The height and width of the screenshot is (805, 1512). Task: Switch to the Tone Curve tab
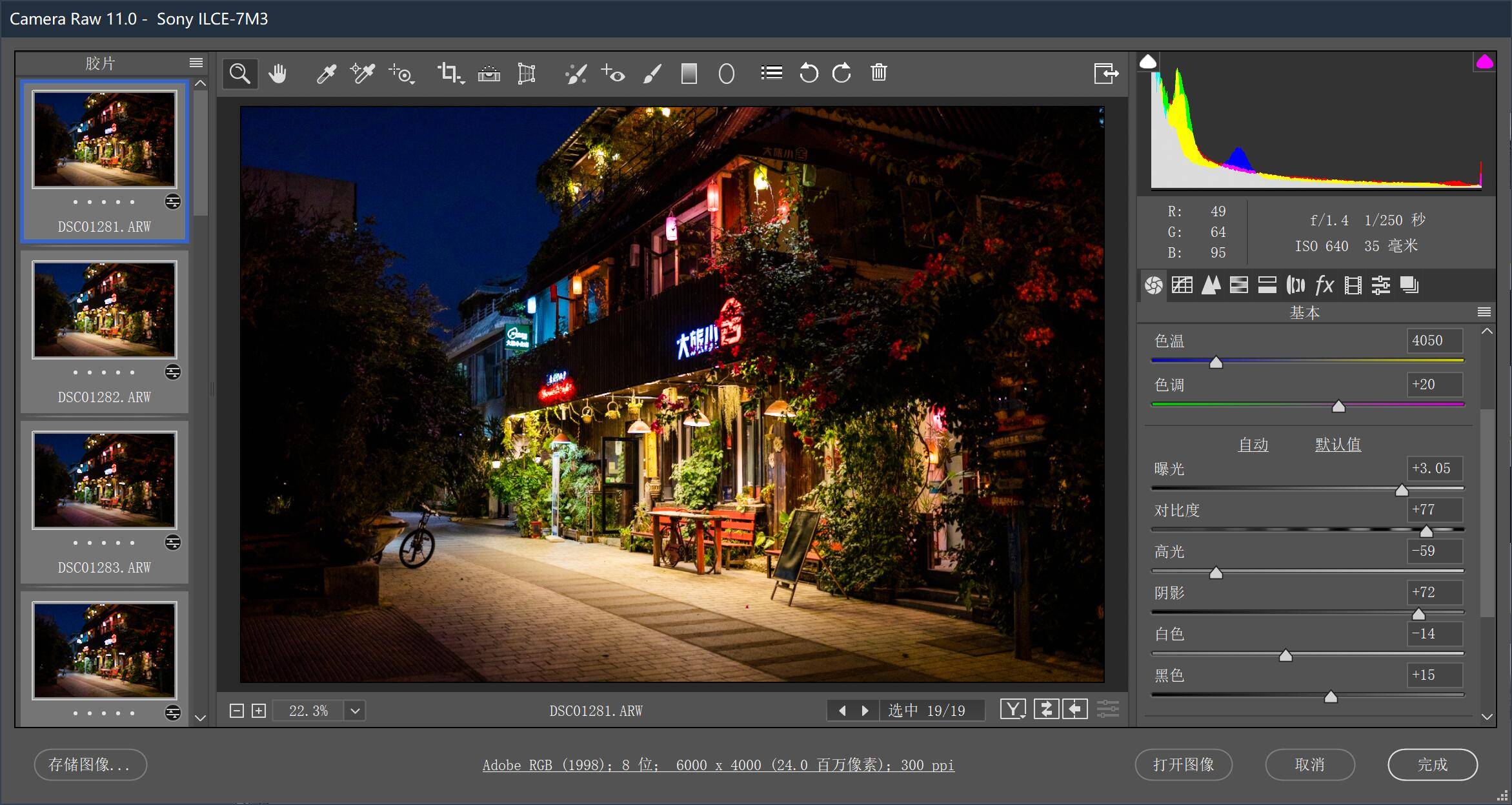pyautogui.click(x=1182, y=285)
